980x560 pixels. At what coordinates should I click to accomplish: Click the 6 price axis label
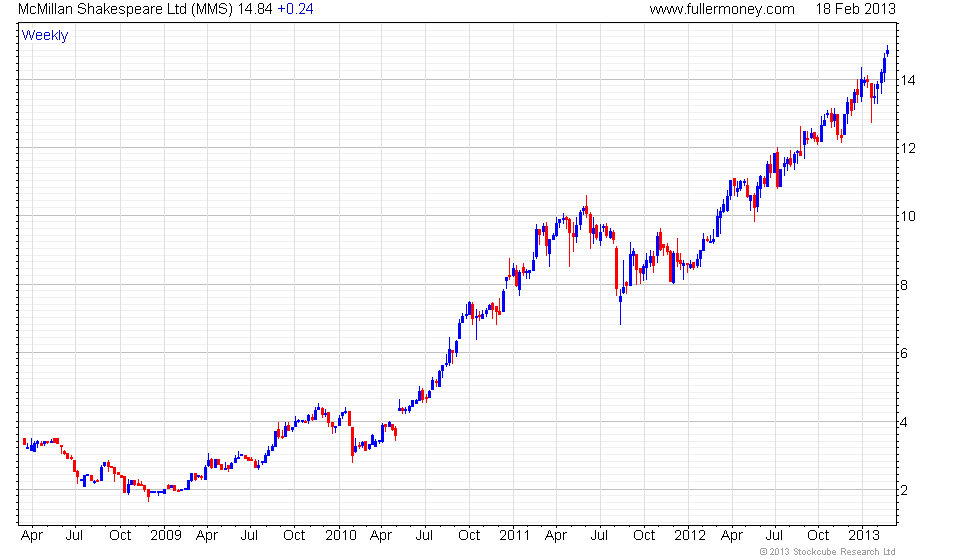pyautogui.click(x=904, y=354)
